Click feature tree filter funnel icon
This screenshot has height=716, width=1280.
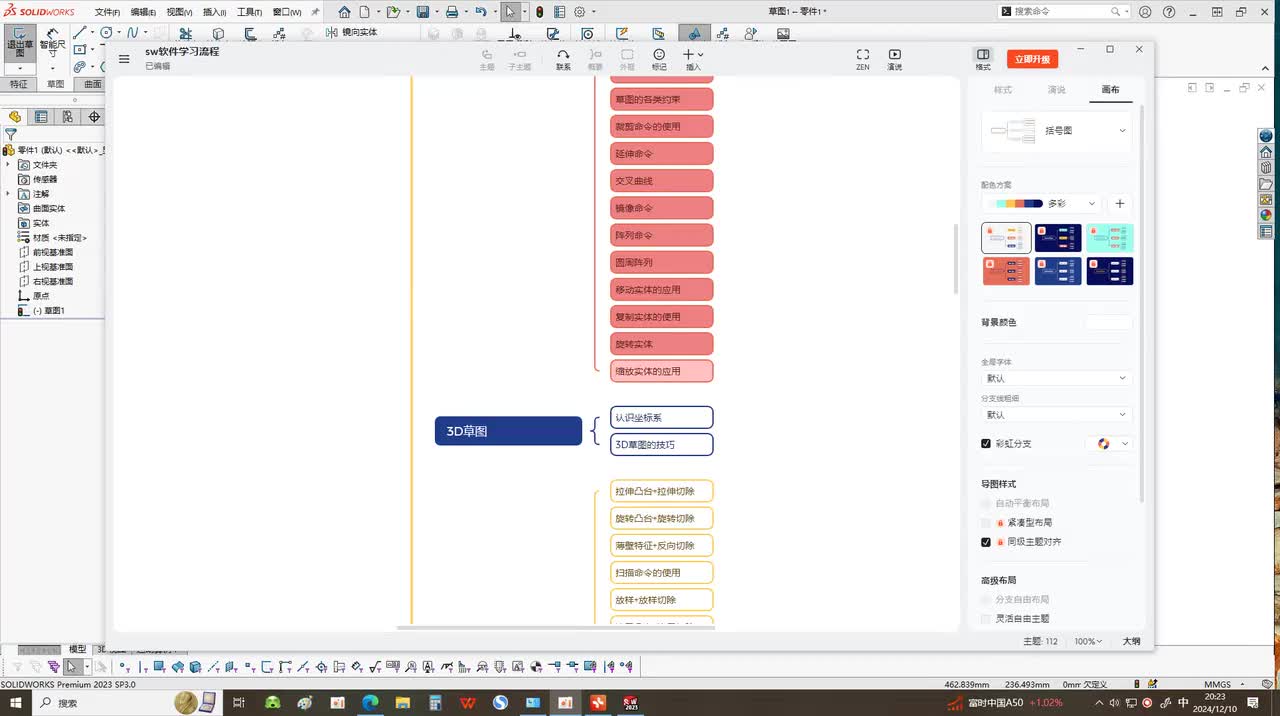(x=11, y=134)
